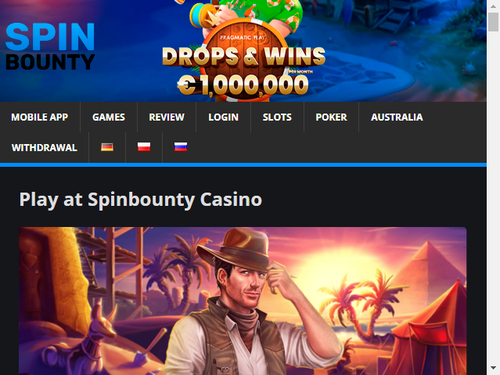Open the Withdrawal page

tap(44, 148)
